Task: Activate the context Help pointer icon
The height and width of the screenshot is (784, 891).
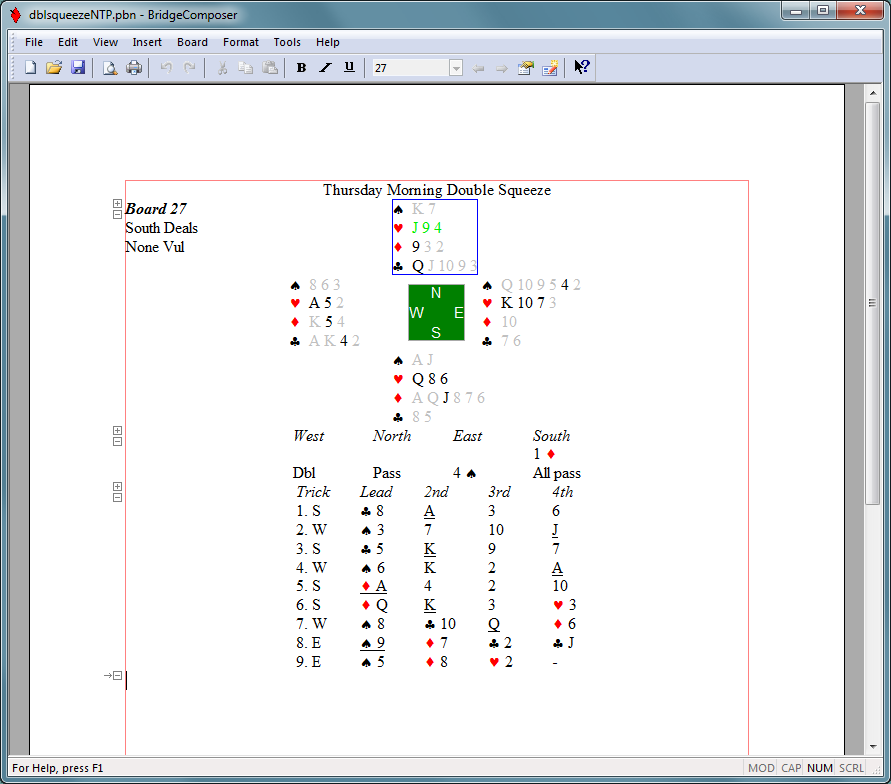Action: pyautogui.click(x=581, y=68)
